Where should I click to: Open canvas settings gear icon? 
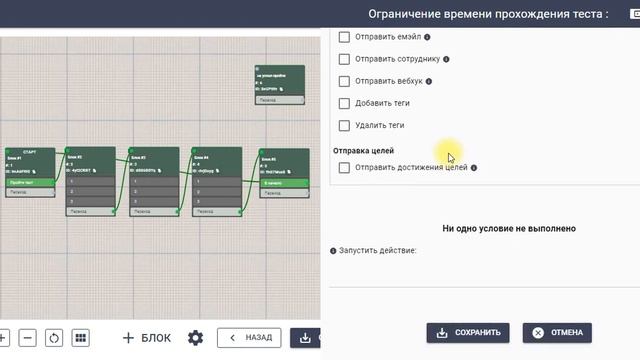coord(196,338)
